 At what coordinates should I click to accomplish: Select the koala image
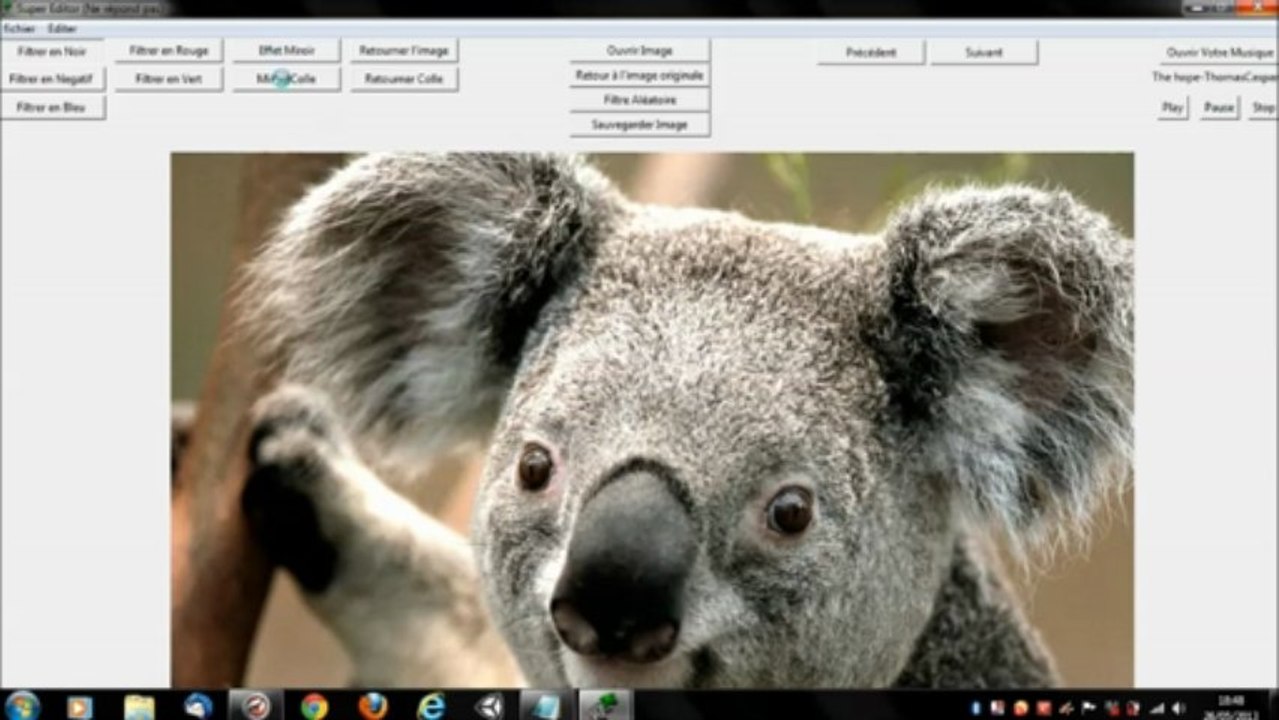[x=652, y=420]
